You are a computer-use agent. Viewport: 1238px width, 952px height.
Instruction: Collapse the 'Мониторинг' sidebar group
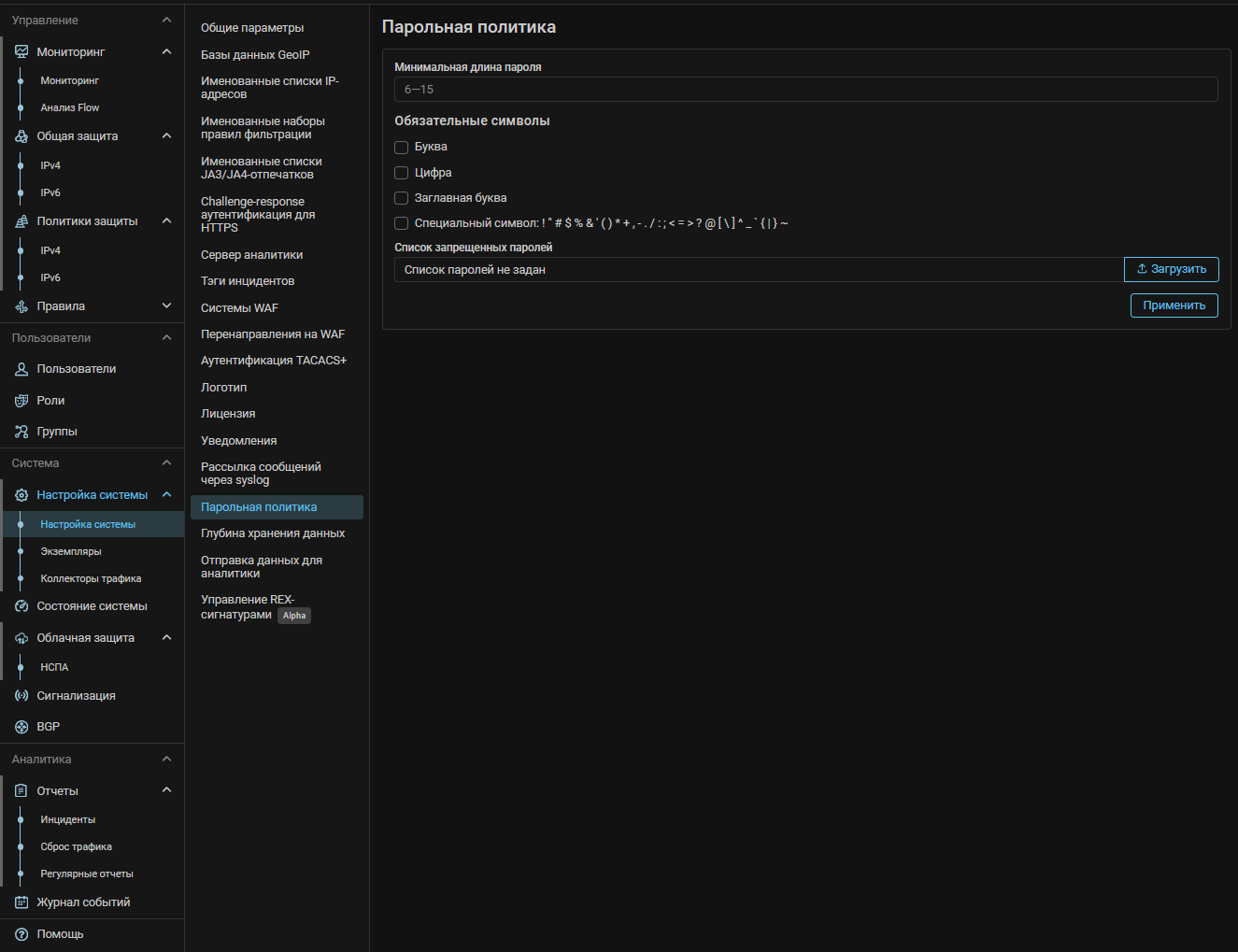pos(166,52)
